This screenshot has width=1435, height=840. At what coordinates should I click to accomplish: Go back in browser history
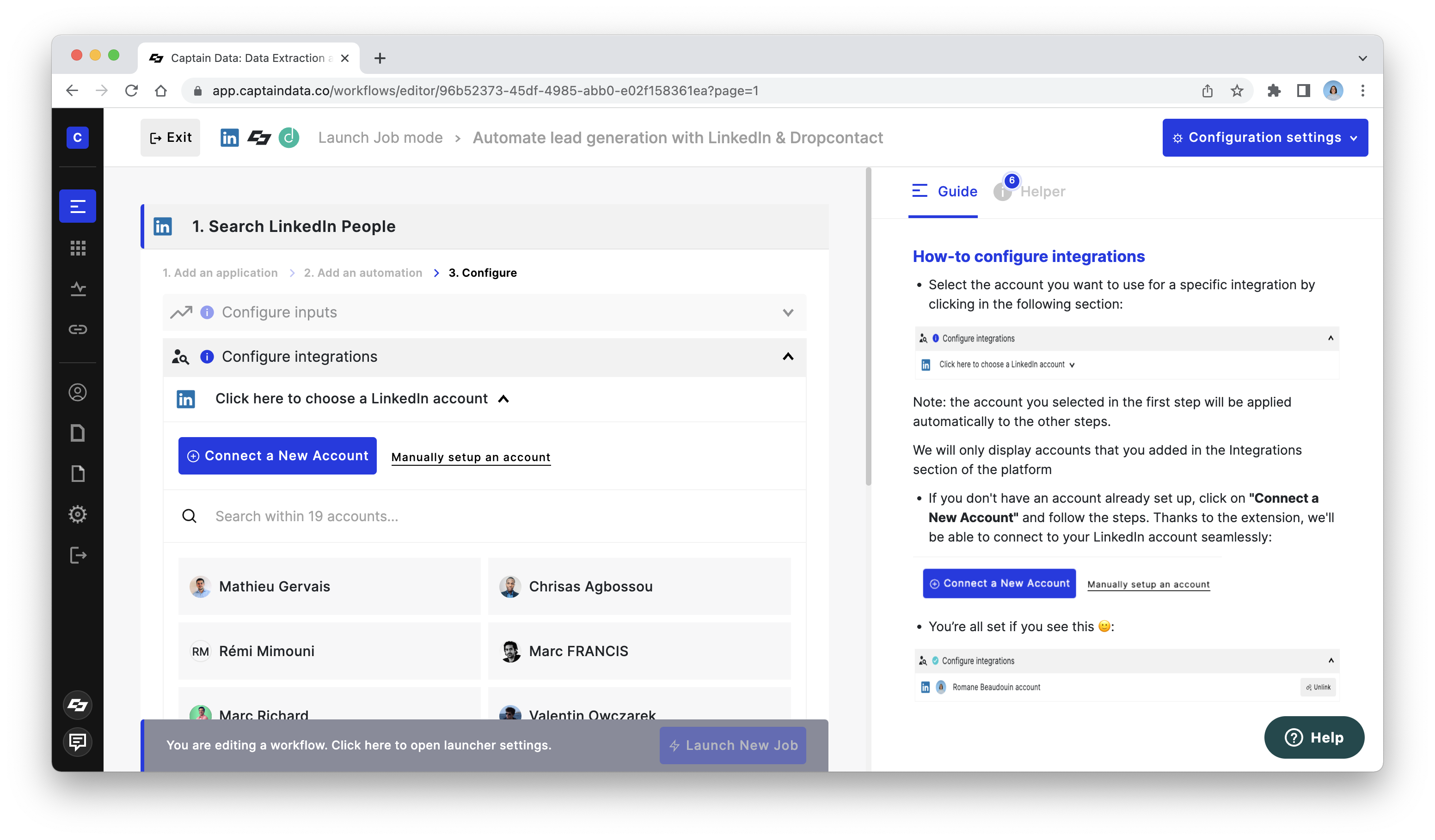pos(72,91)
